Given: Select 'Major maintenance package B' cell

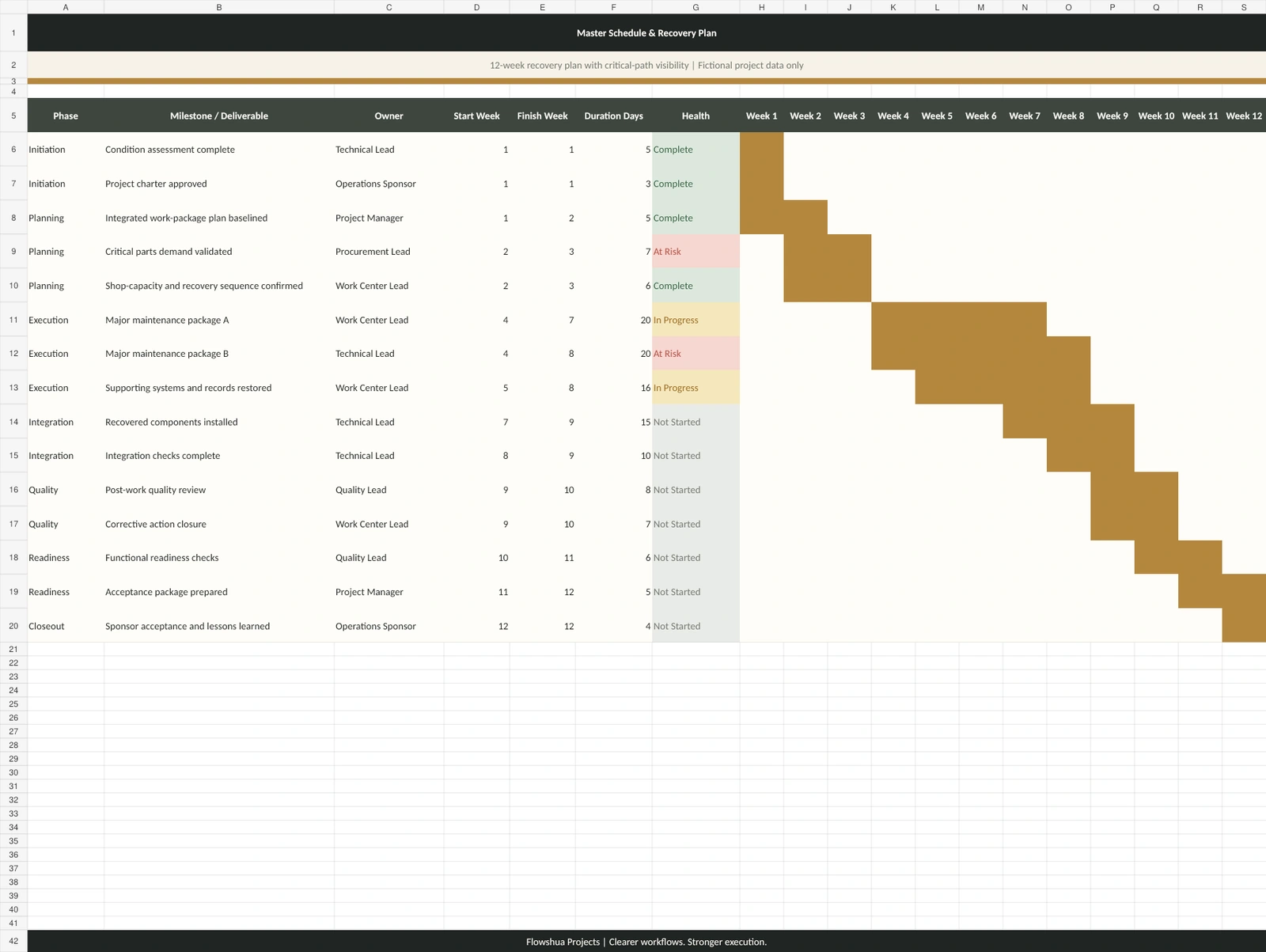Looking at the screenshot, I should click(219, 354).
